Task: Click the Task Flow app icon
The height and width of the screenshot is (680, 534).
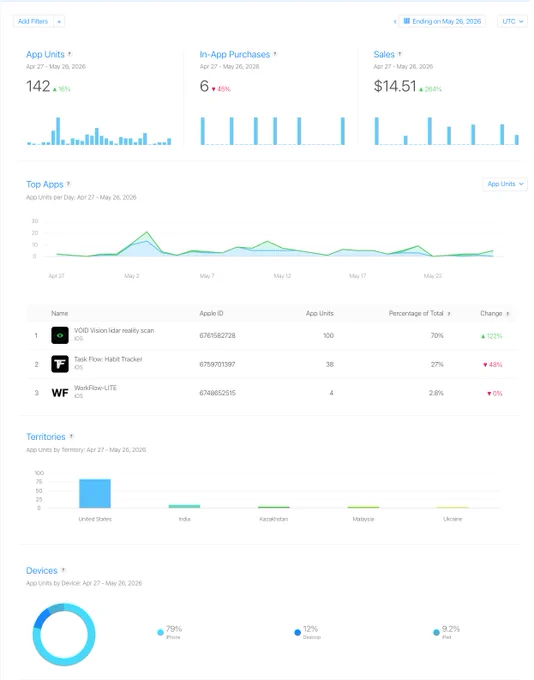Action: point(60,364)
